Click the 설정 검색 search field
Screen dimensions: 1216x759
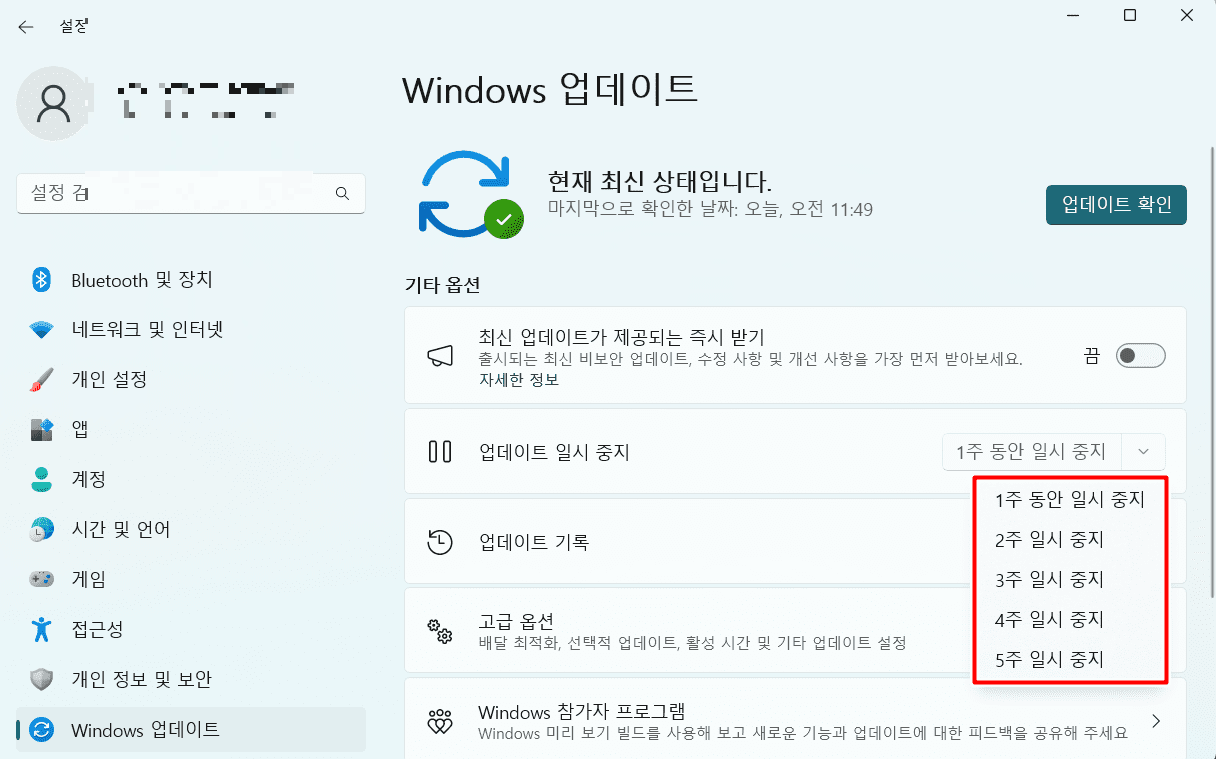191,193
